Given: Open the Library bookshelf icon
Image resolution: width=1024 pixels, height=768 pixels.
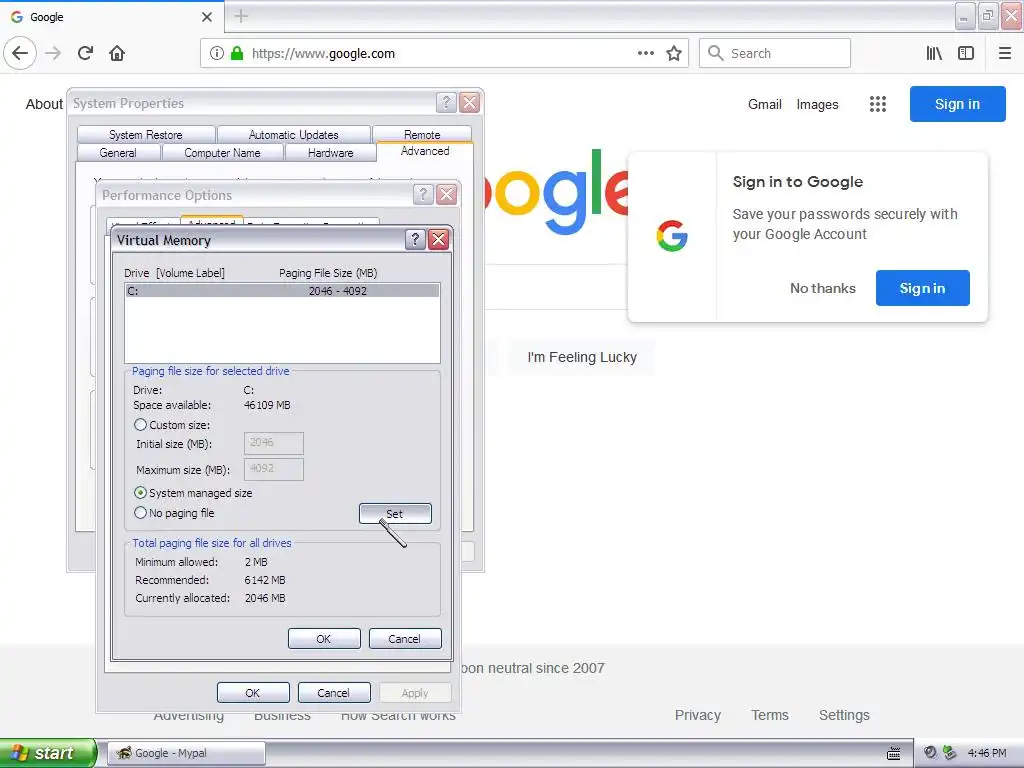Looking at the screenshot, I should coord(934,53).
